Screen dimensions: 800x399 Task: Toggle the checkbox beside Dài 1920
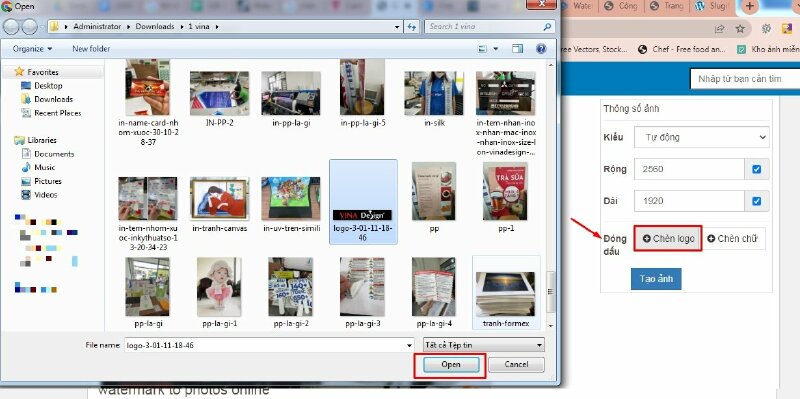tap(757, 201)
